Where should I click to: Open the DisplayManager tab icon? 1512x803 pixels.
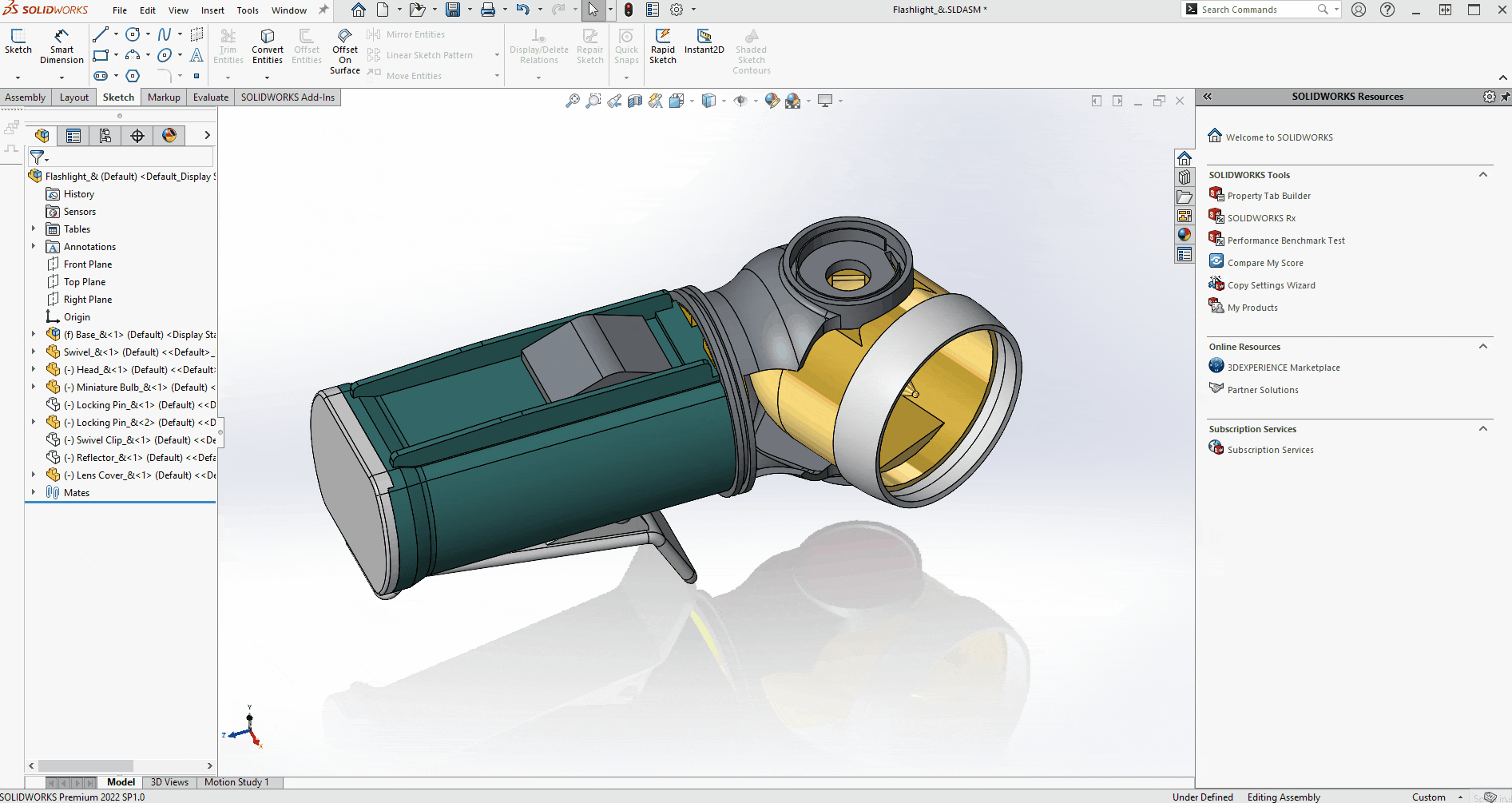(x=169, y=136)
